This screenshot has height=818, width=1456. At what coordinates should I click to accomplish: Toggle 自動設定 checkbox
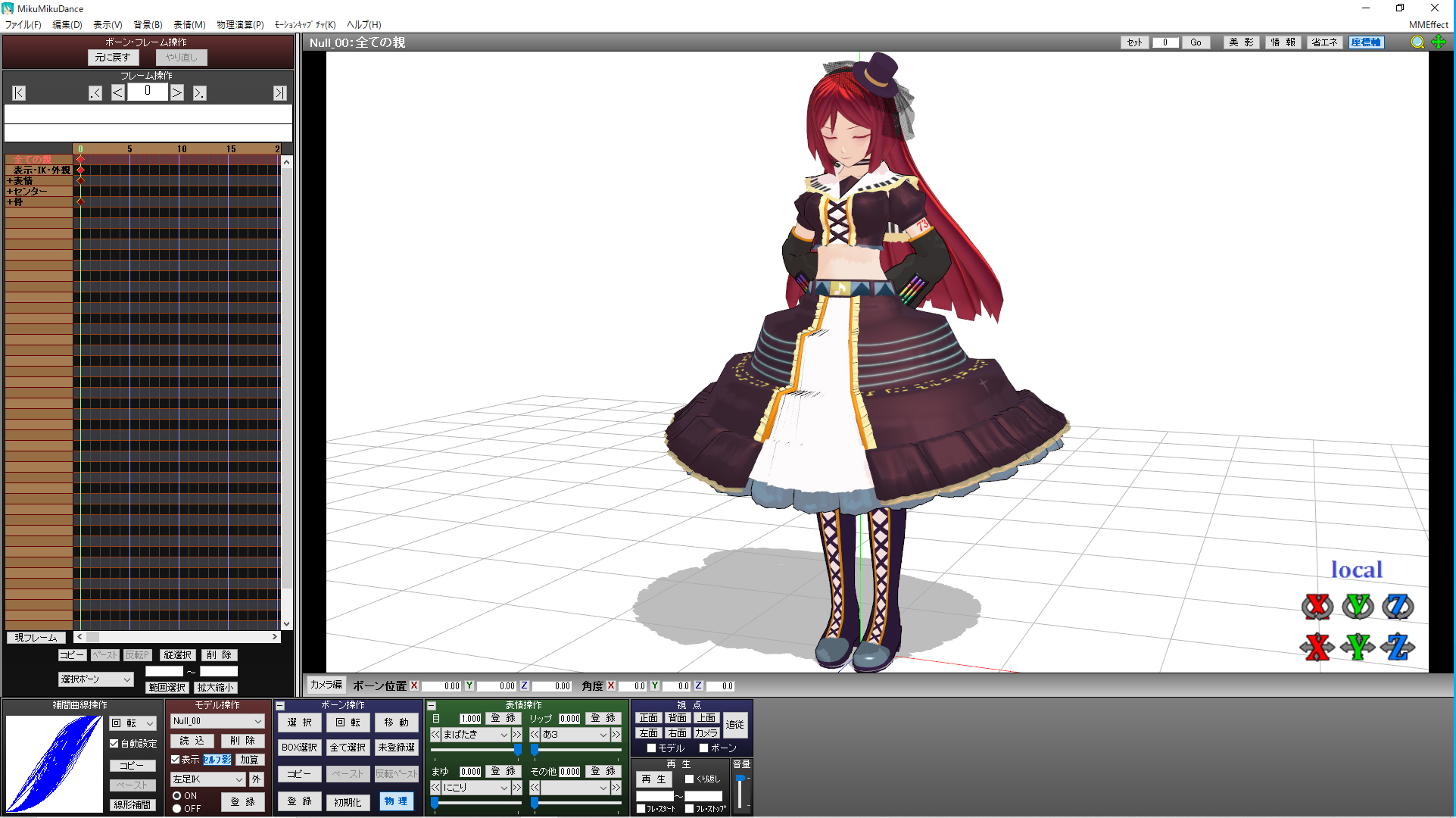tap(114, 744)
